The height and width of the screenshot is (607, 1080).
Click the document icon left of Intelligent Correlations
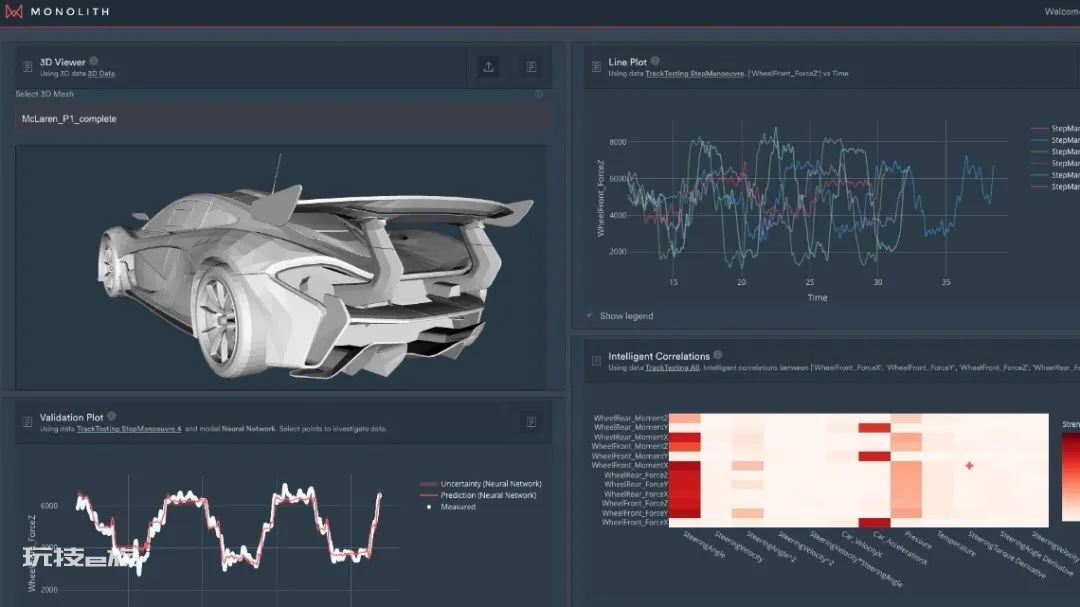click(x=596, y=361)
